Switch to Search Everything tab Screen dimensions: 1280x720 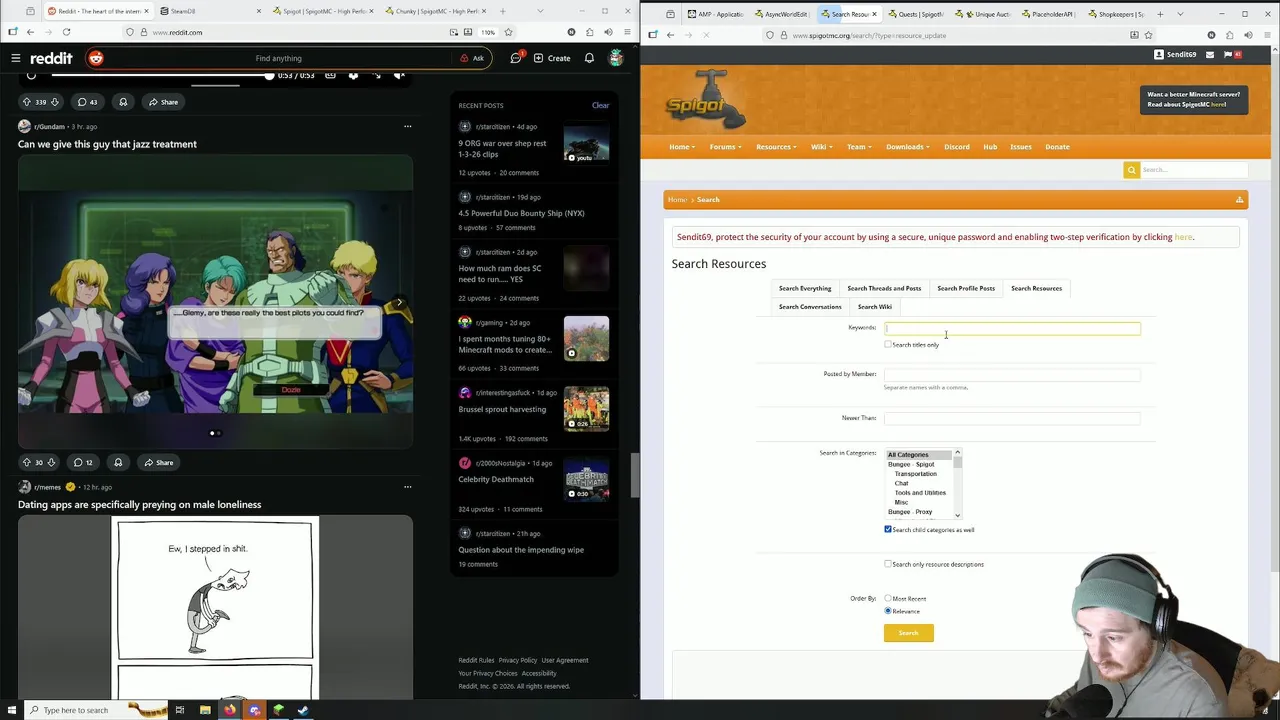point(805,288)
